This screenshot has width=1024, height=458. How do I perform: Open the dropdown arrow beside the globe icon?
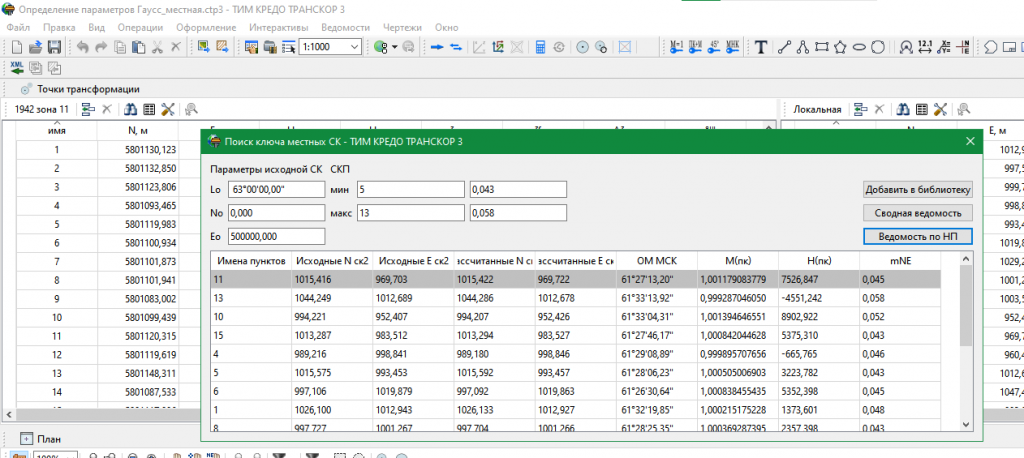(394, 47)
